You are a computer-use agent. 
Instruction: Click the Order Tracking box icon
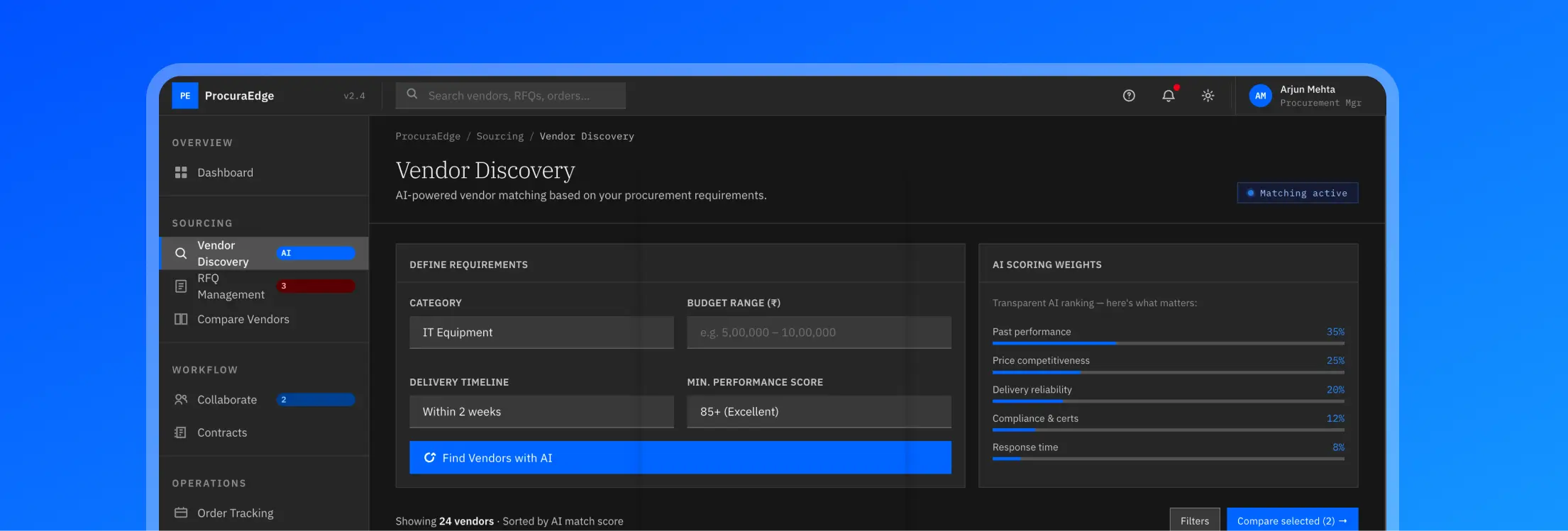[181, 513]
